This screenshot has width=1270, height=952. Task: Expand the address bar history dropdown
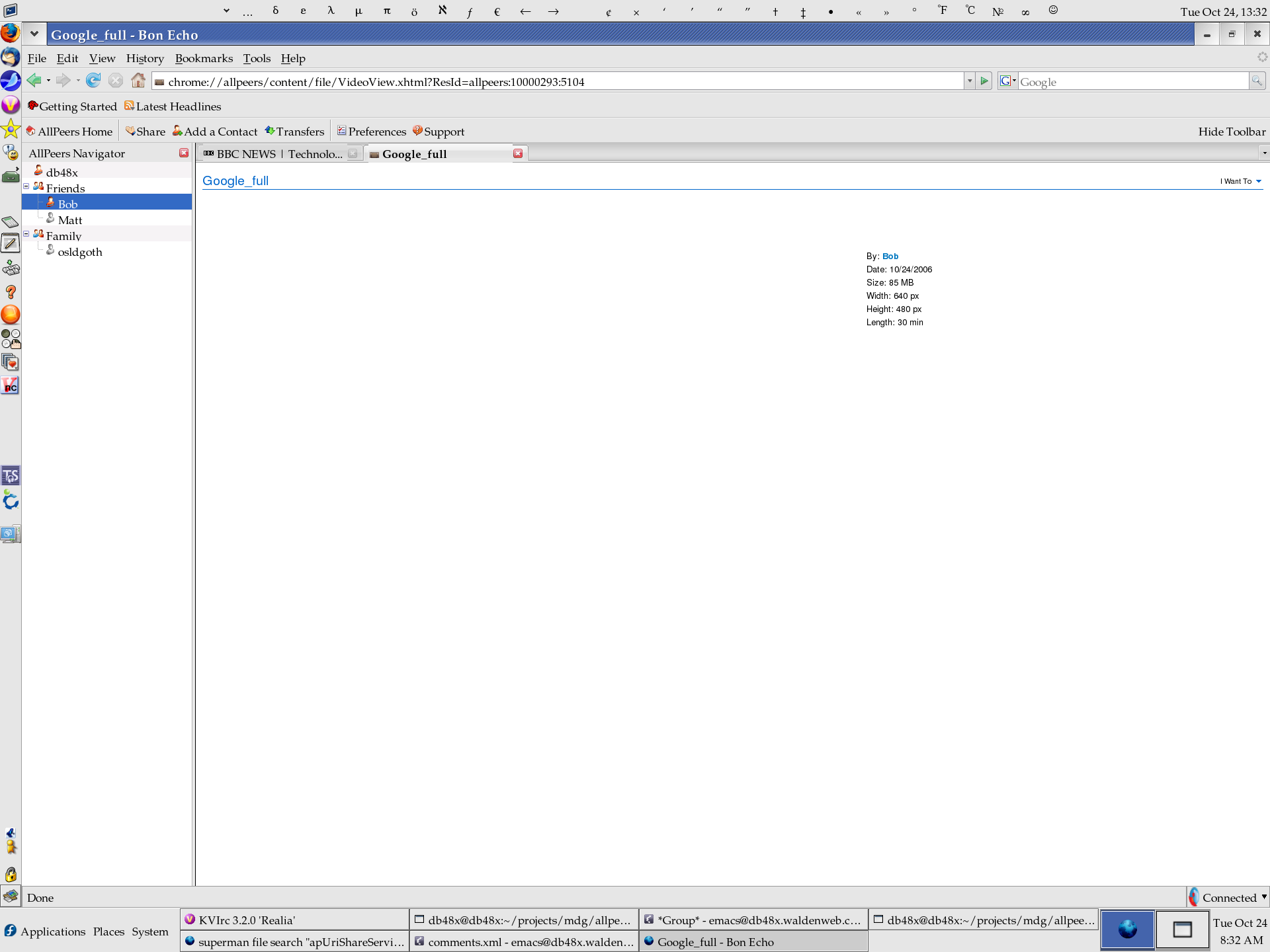pos(970,81)
